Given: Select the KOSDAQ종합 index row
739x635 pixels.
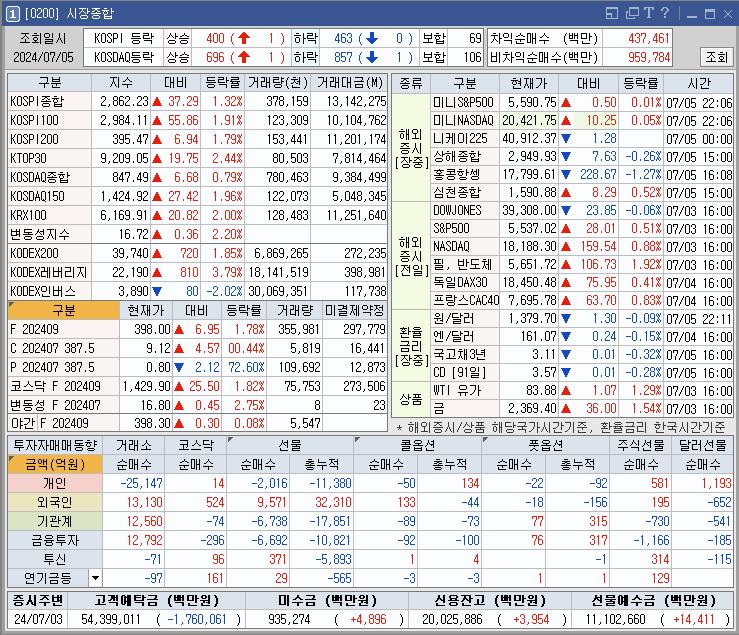Looking at the screenshot, I should [197, 177].
